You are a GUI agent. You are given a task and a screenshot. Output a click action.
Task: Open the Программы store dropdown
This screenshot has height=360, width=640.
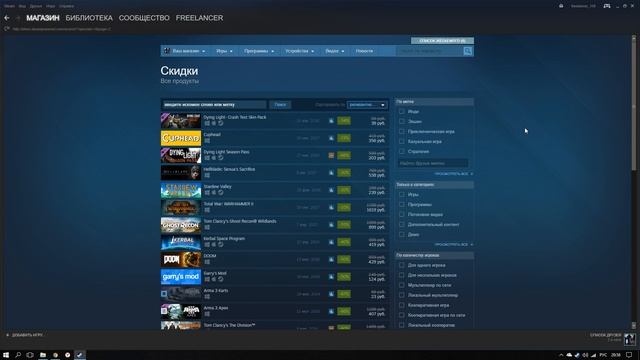(259, 51)
